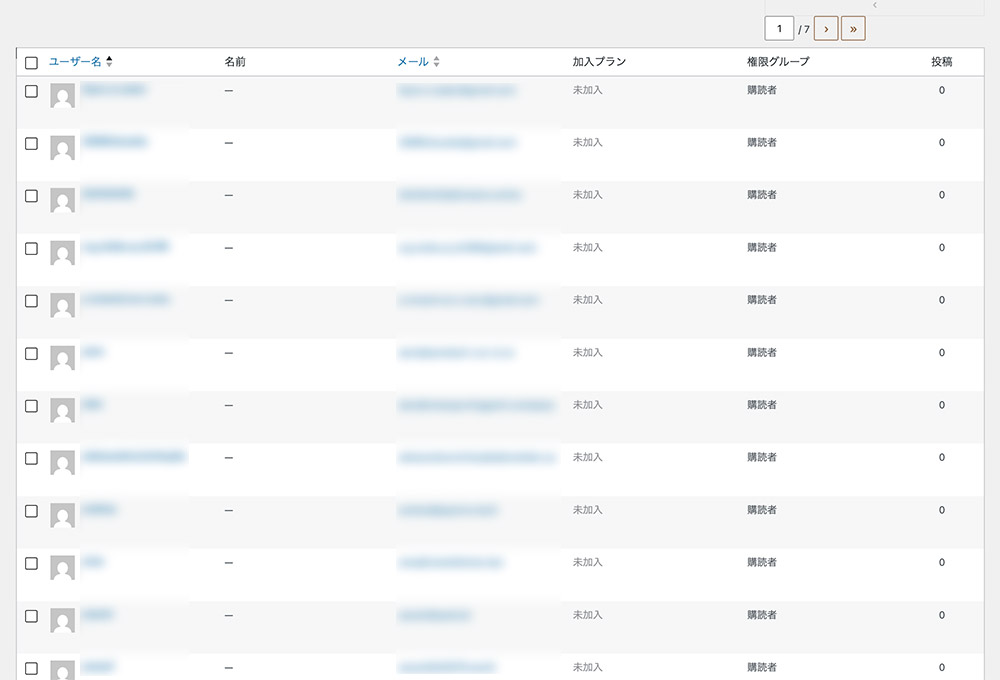Click the /7 total pages label
1000x680 pixels.
click(x=804, y=29)
